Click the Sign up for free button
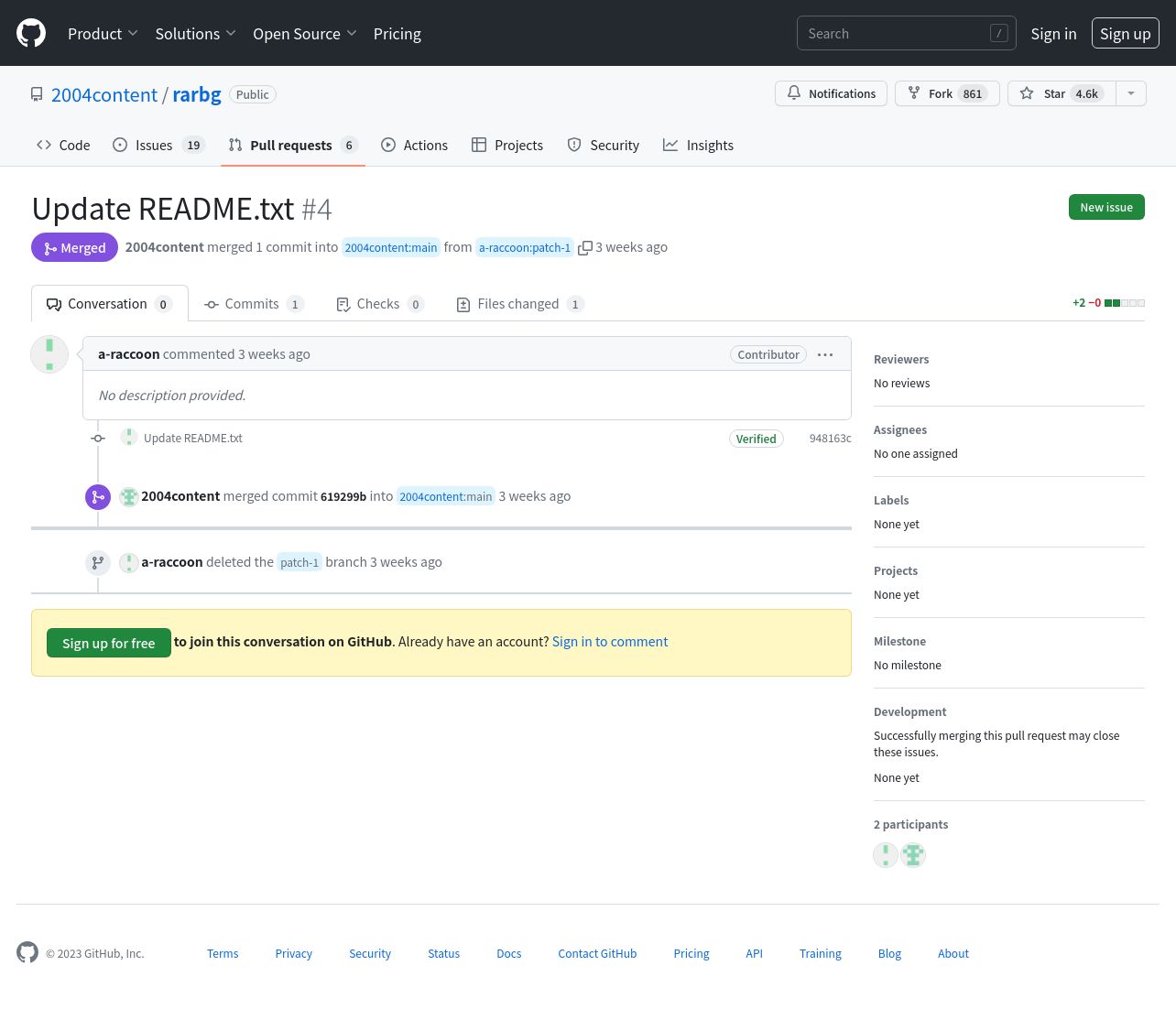Screen dimensions: 1176x1009 pyautogui.click(x=109, y=643)
